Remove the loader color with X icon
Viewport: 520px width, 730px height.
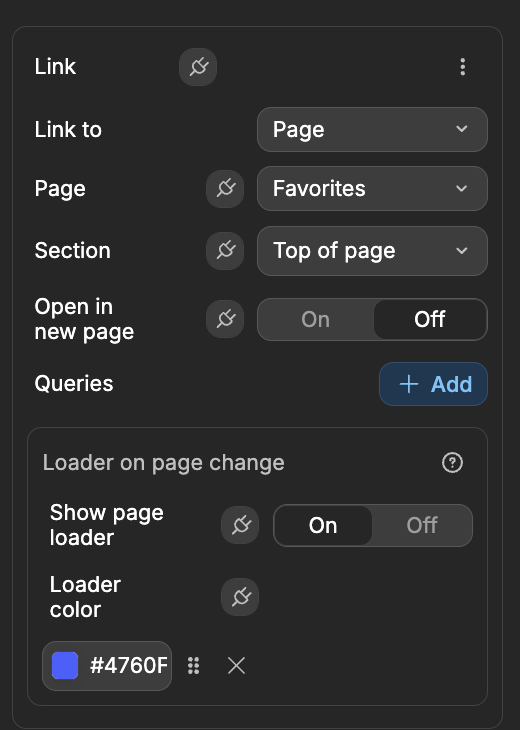click(236, 666)
